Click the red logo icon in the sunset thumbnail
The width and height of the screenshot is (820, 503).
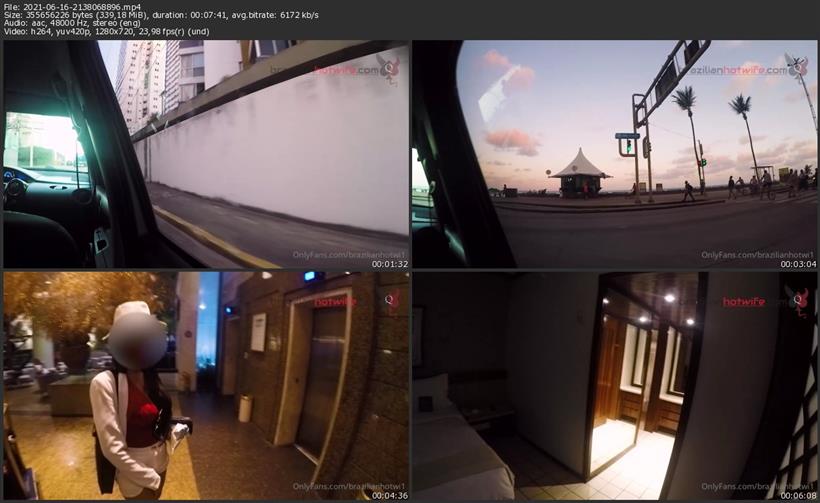797,68
